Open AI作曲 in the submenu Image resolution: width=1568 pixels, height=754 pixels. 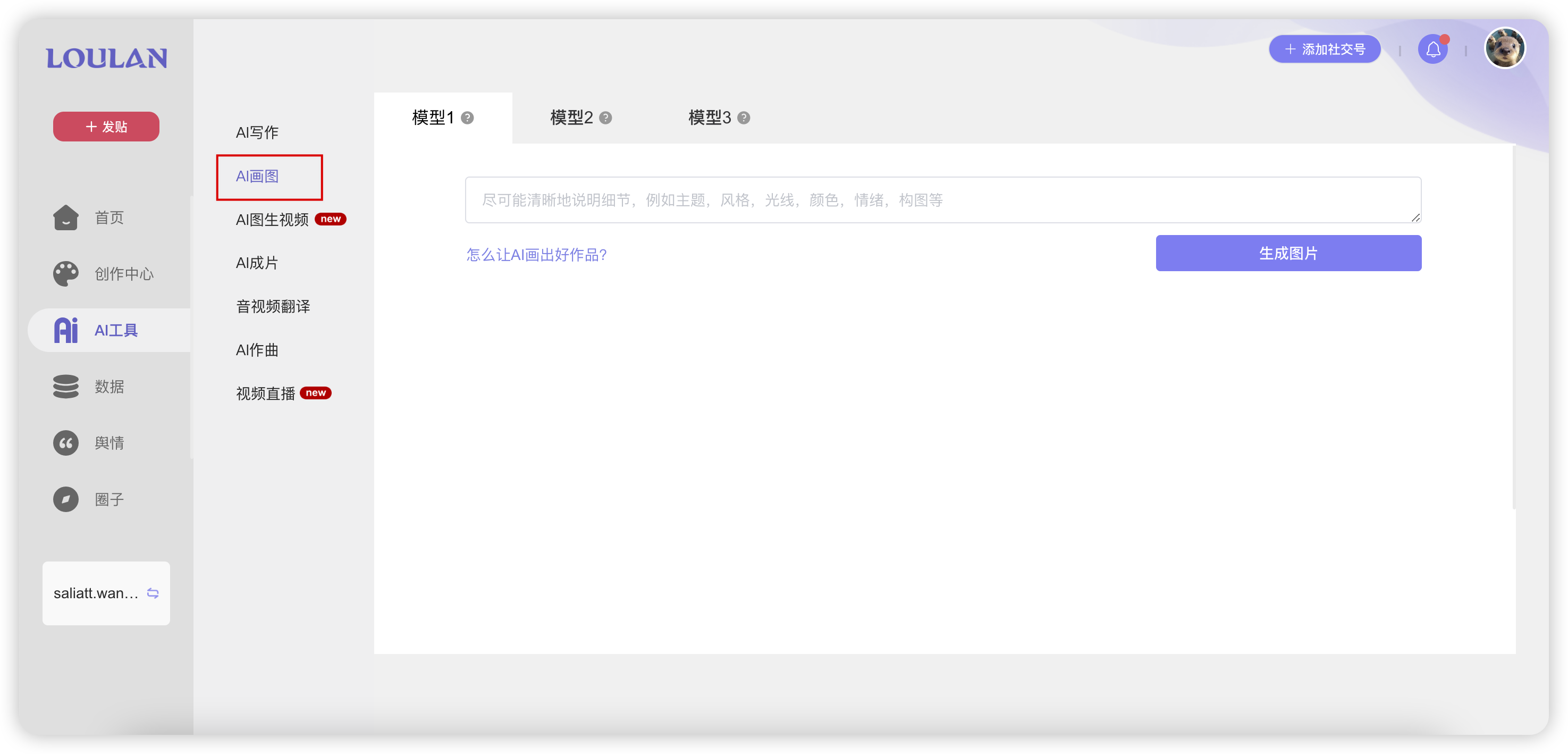tap(257, 349)
